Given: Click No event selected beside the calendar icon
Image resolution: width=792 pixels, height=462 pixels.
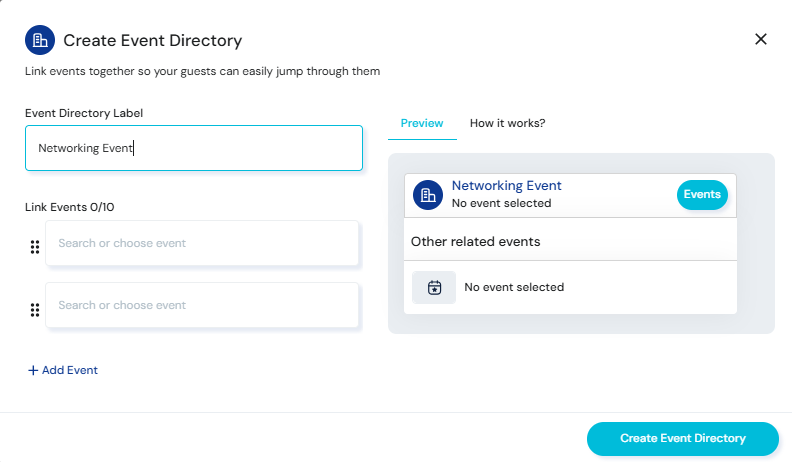Looking at the screenshot, I should coord(514,287).
